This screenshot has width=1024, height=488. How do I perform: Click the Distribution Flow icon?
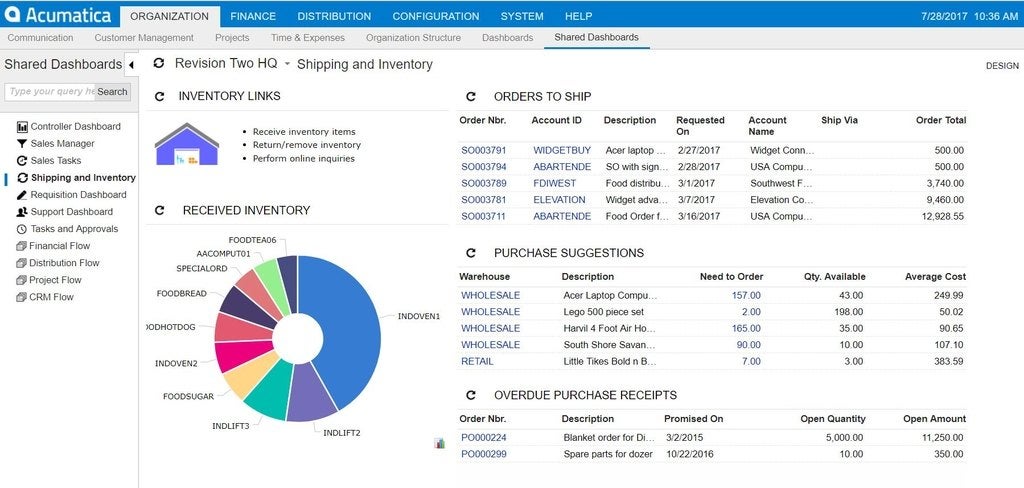(22, 263)
